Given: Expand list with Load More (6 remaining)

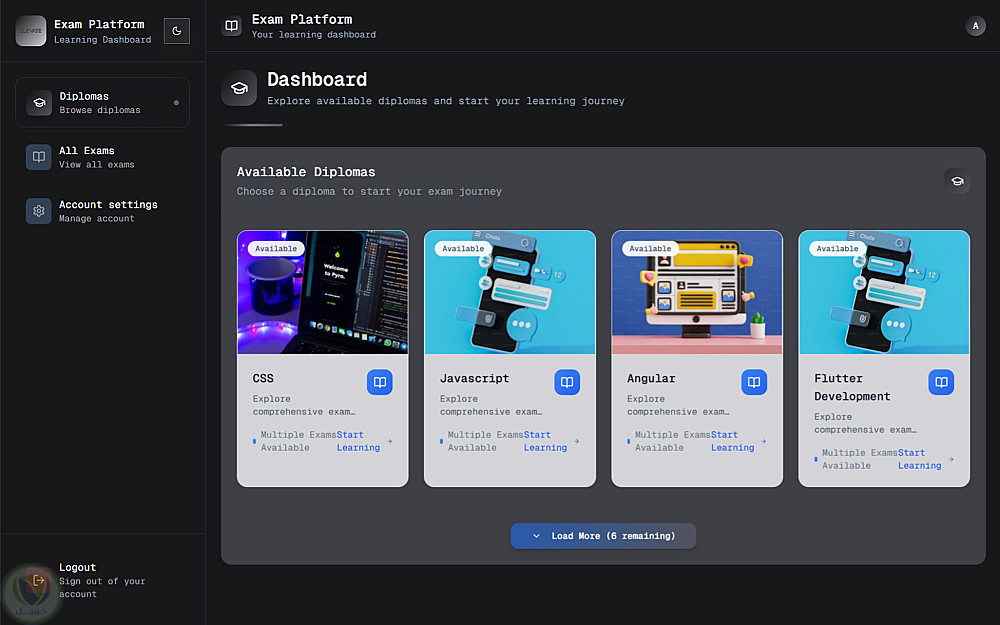Looking at the screenshot, I should (x=603, y=536).
